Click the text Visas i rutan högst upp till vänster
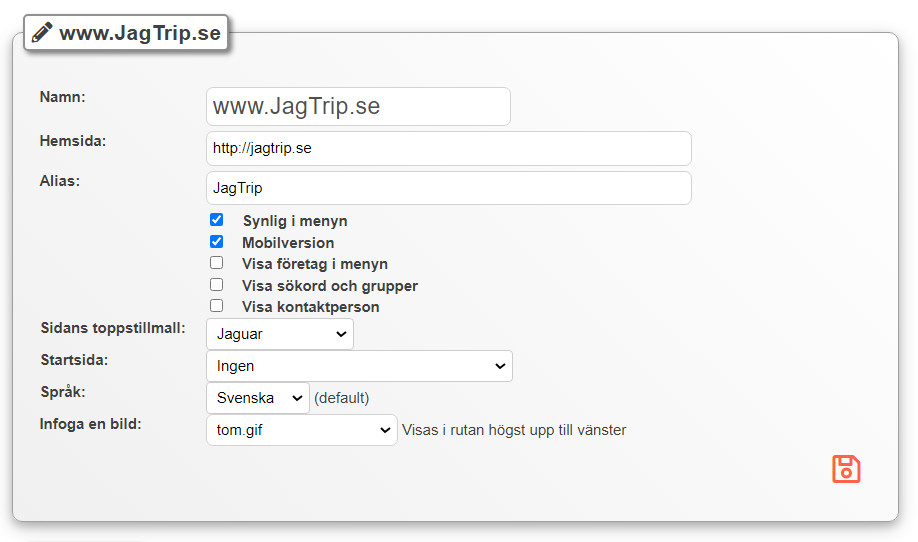 [x=514, y=430]
